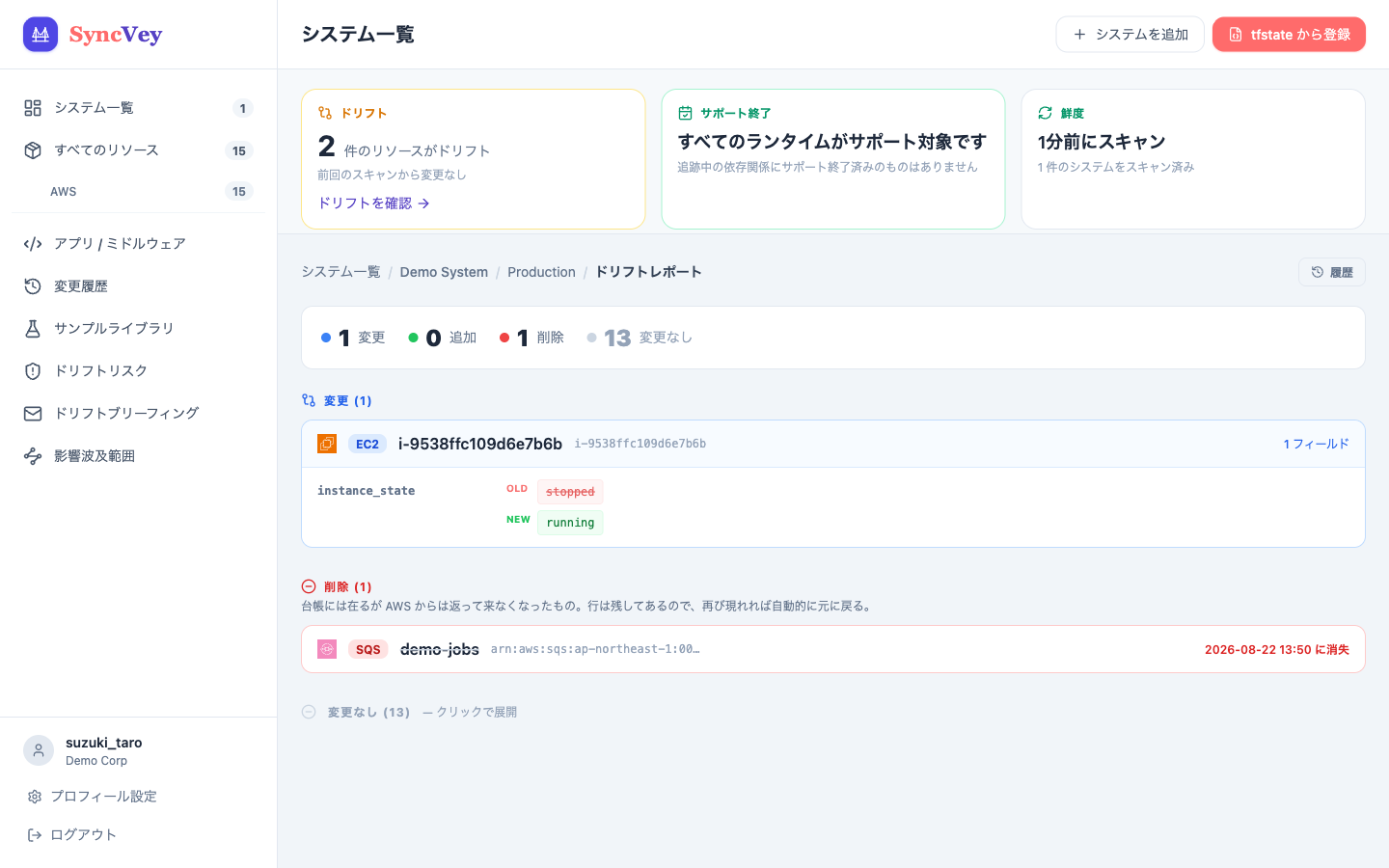Click the ドリフトブリーフィング mail icon
This screenshot has width=1389, height=868.
click(x=33, y=414)
